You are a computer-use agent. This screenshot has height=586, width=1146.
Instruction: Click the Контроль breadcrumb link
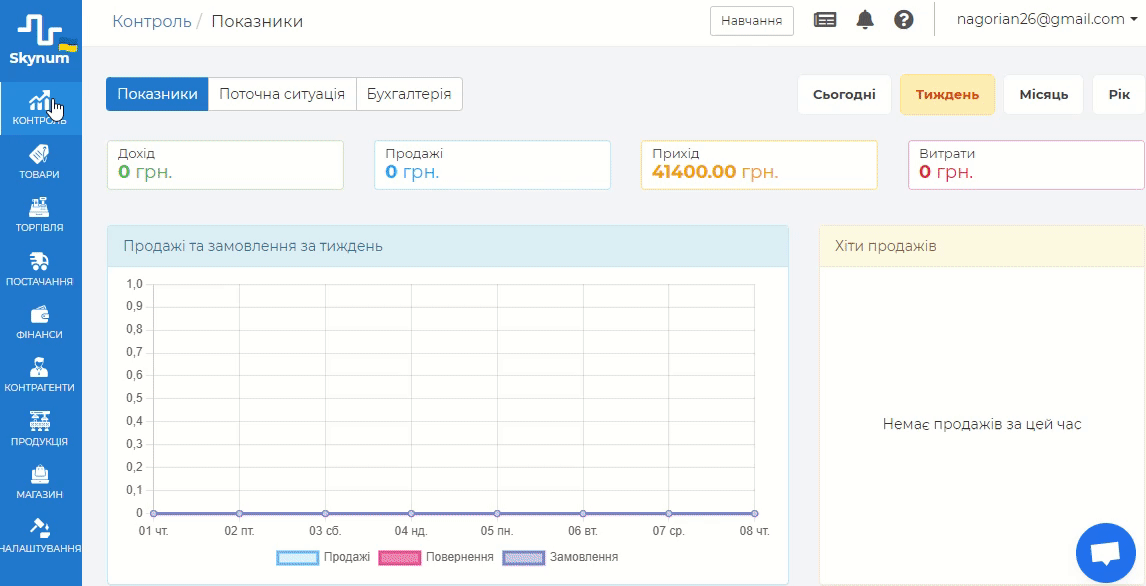coord(152,21)
